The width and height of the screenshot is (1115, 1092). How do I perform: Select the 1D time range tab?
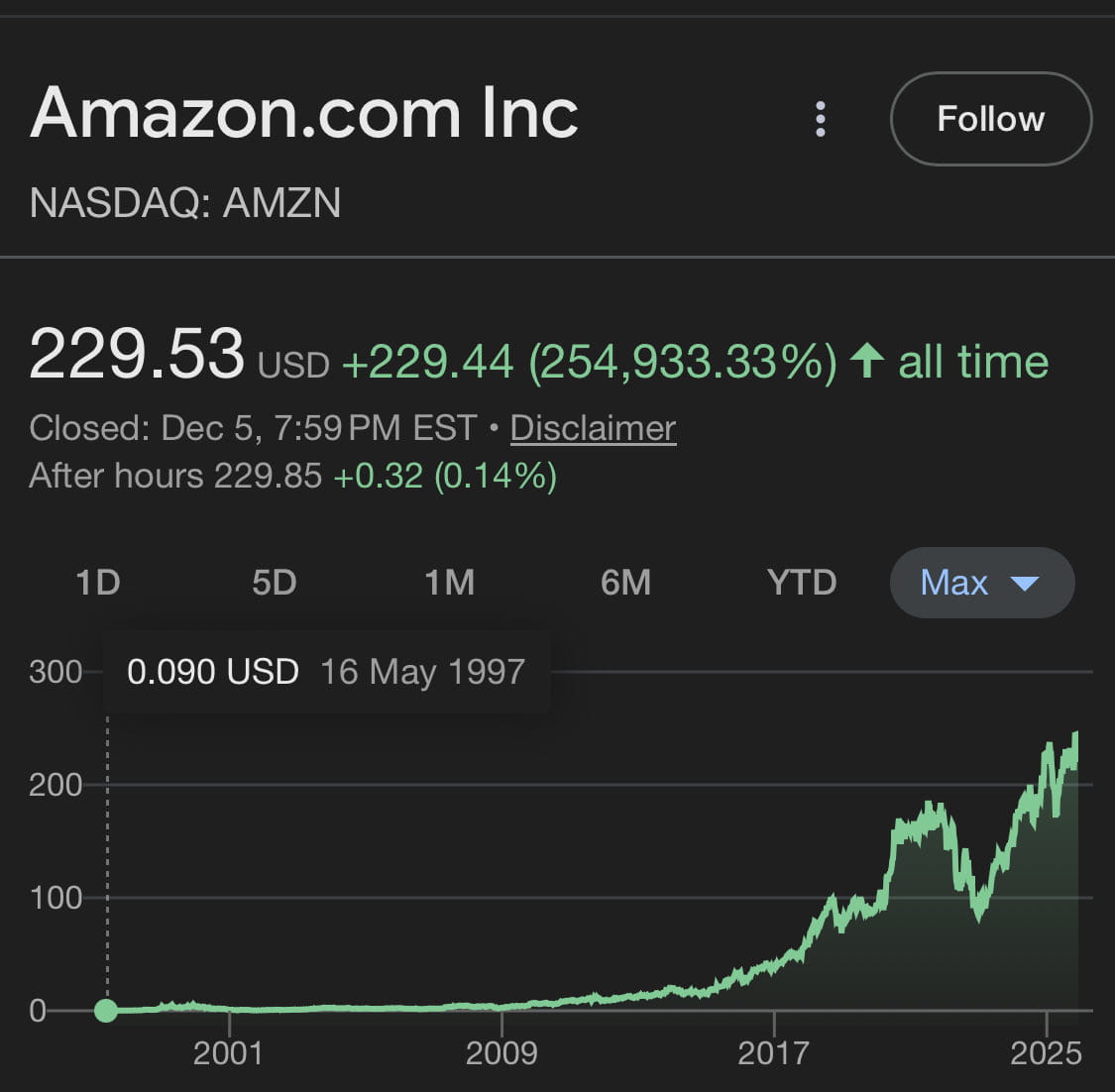point(97,583)
